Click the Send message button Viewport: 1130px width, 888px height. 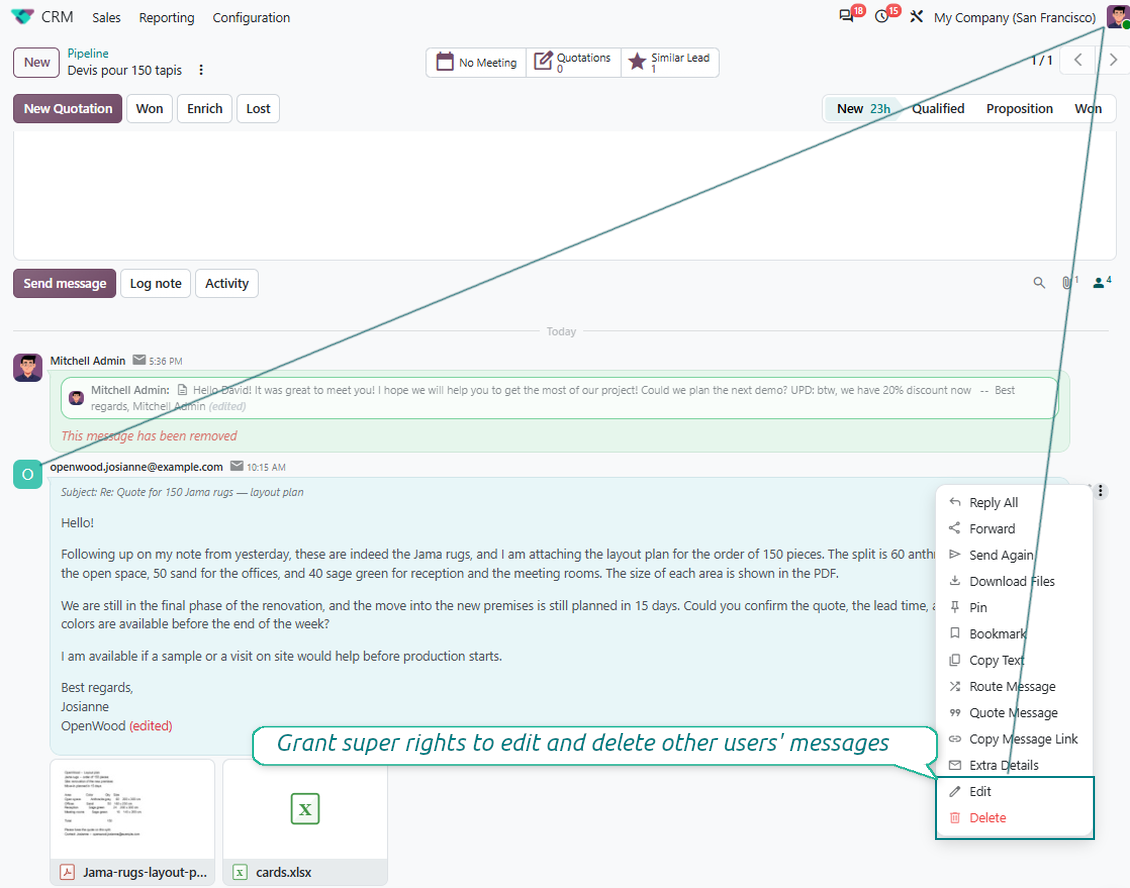pyautogui.click(x=65, y=283)
